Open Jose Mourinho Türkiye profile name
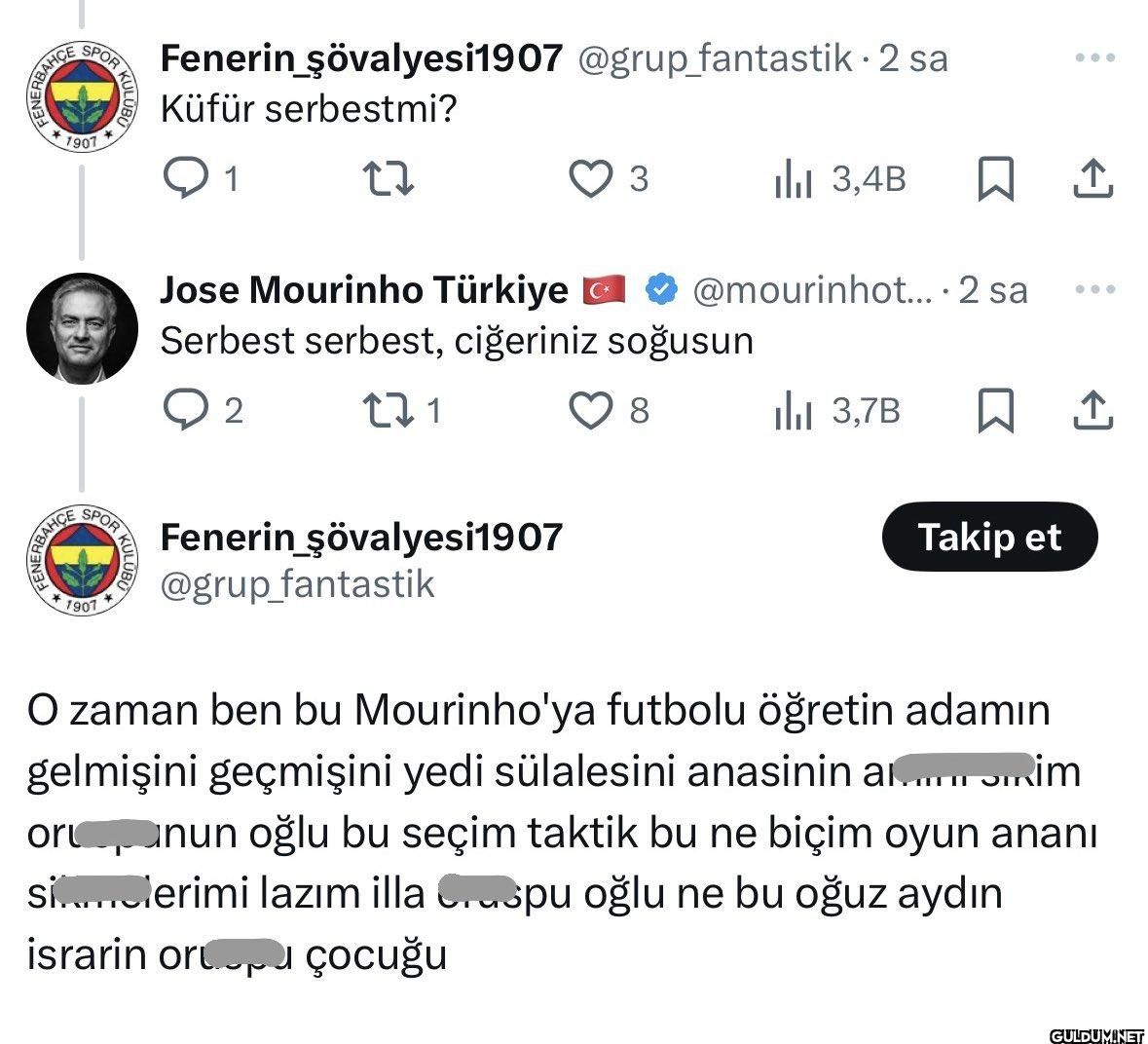The width and height of the screenshot is (1148, 1044). [x=363, y=289]
